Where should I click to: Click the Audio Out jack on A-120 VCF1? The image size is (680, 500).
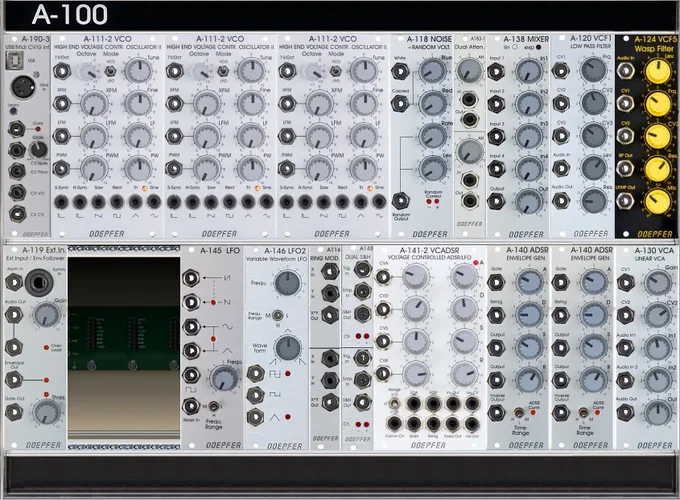561,200
